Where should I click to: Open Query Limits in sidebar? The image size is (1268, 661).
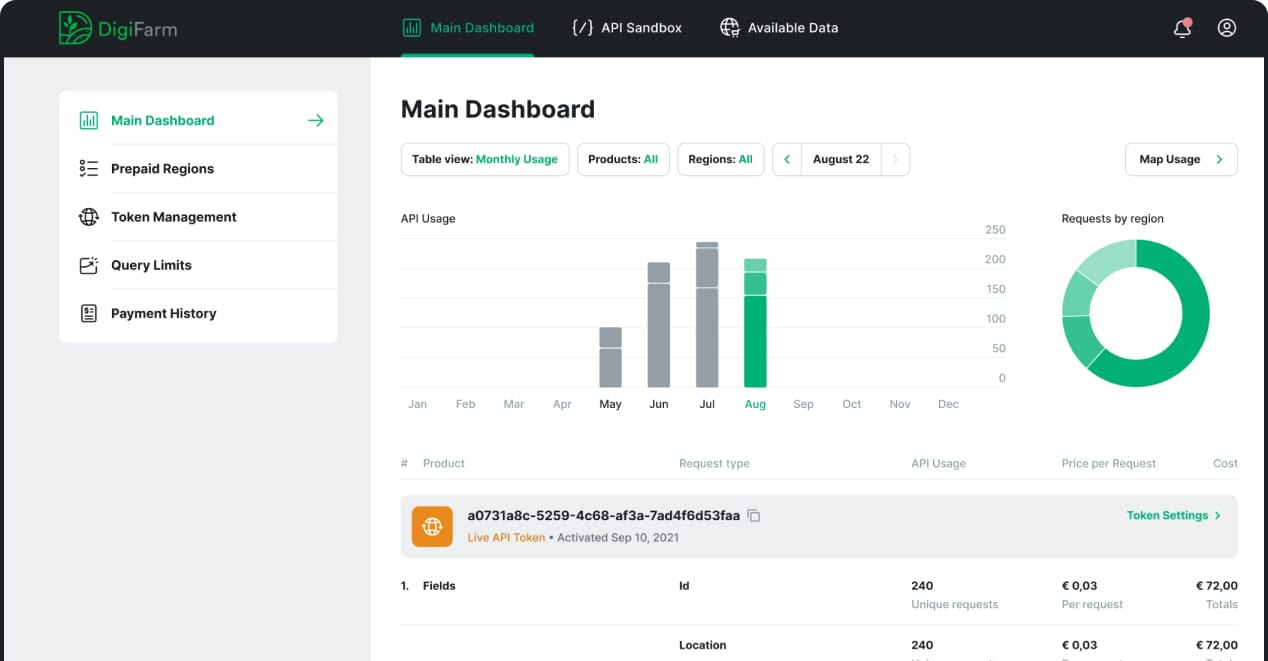[198, 265]
